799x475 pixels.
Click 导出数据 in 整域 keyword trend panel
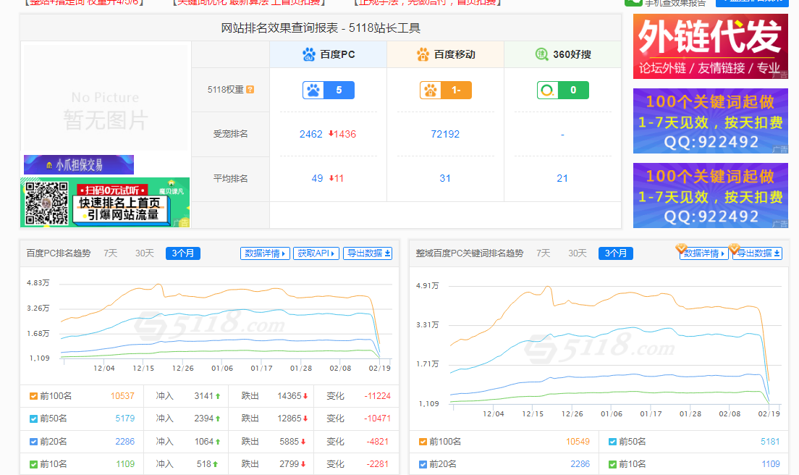(757, 253)
